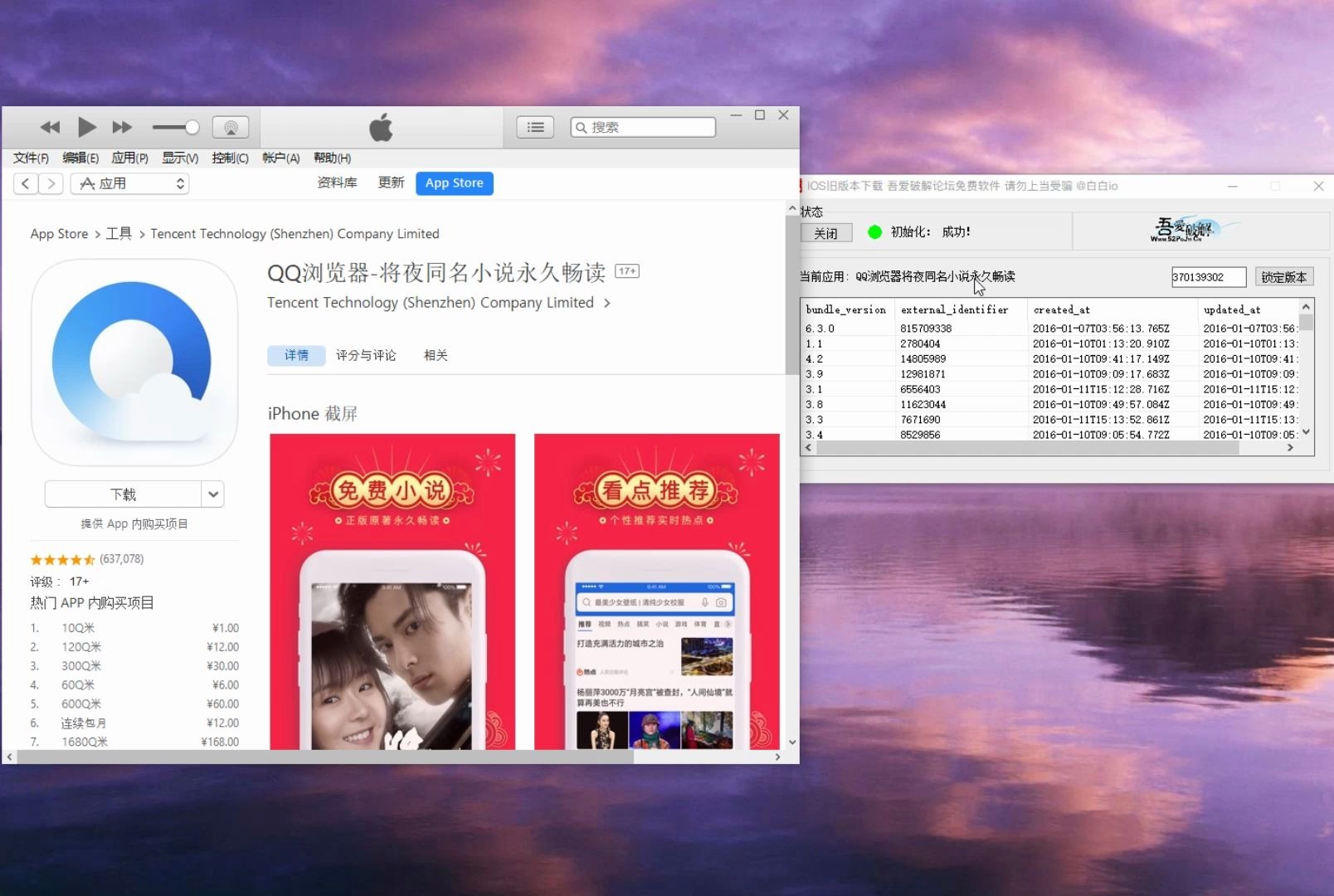
Task: Close the IOS旧版本下载 tool window
Action: tap(1318, 186)
